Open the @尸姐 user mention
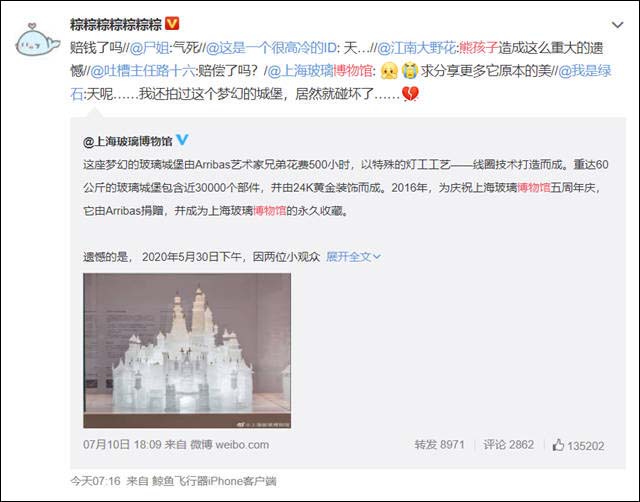Screen dimensions: 640x502 pyautogui.click(x=149, y=48)
